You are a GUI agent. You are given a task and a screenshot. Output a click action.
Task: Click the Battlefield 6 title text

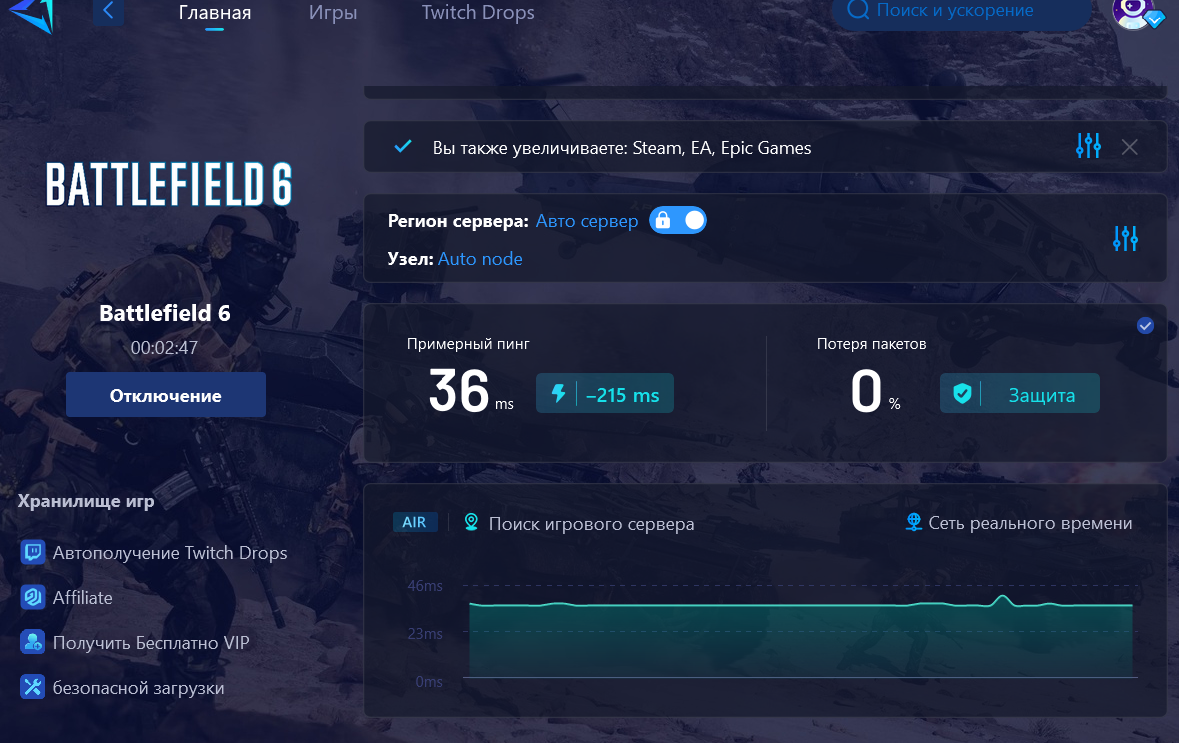(165, 313)
